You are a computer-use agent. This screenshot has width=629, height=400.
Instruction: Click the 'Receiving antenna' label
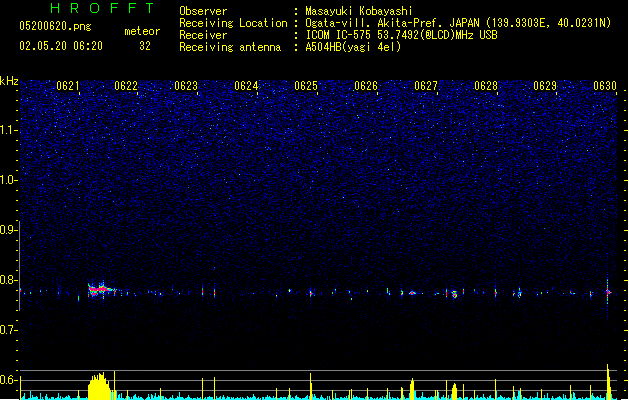(x=230, y=47)
